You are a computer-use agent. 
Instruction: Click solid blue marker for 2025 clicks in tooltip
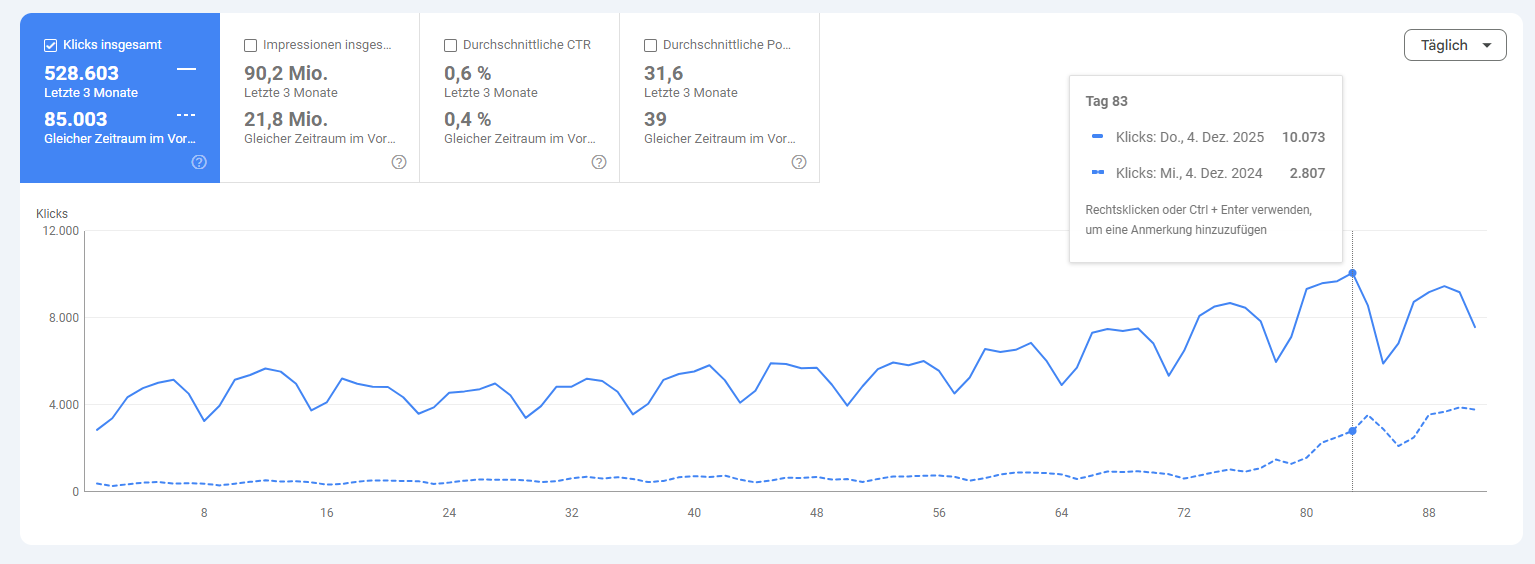click(1097, 137)
